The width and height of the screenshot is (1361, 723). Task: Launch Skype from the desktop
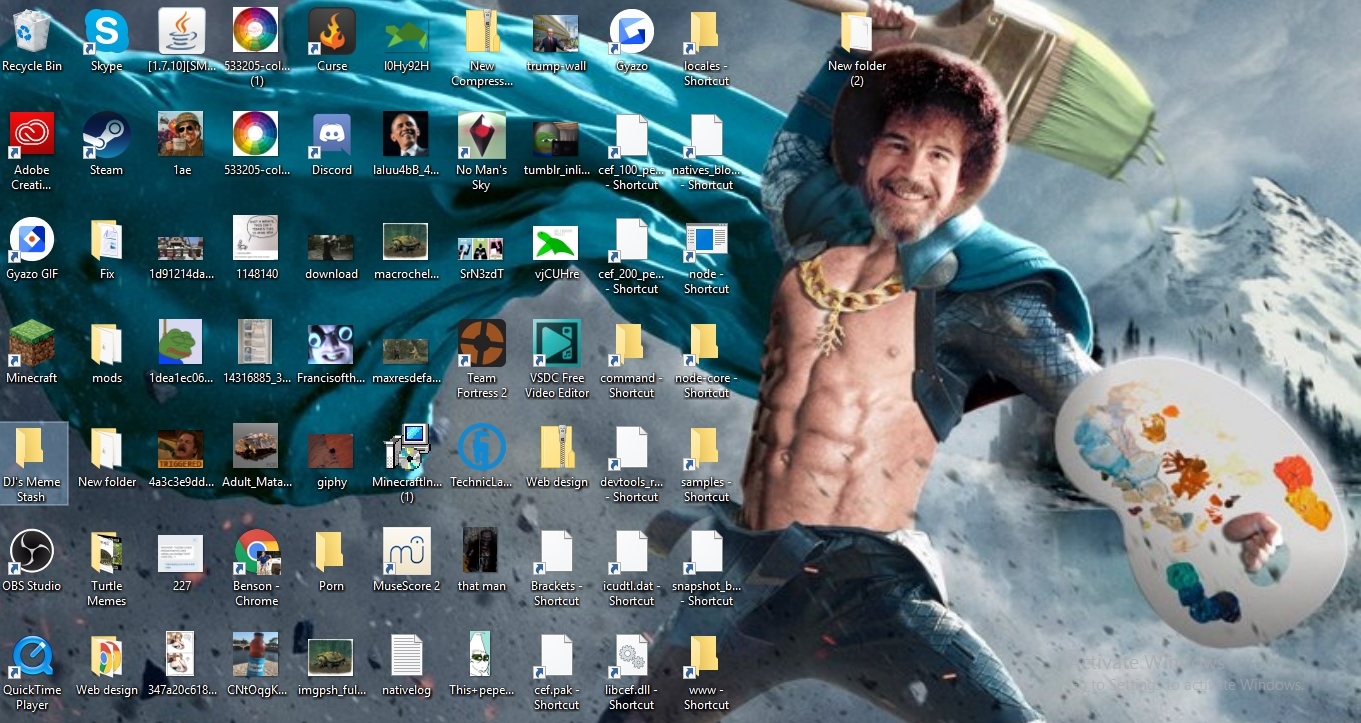(107, 33)
